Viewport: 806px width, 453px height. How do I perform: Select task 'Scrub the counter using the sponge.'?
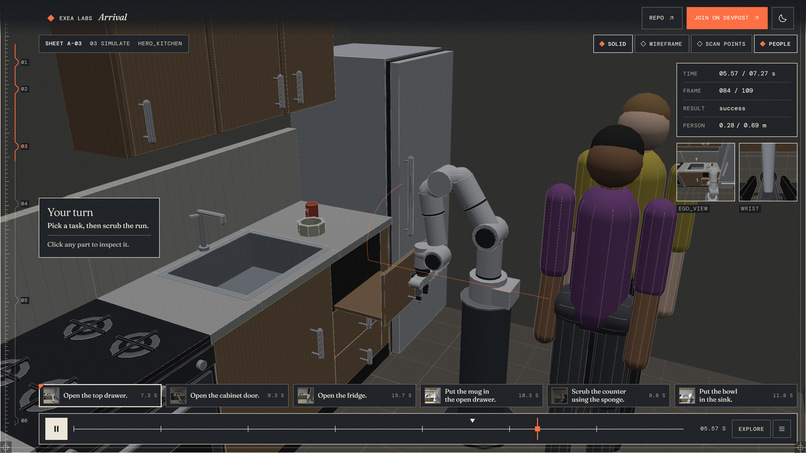pyautogui.click(x=609, y=395)
